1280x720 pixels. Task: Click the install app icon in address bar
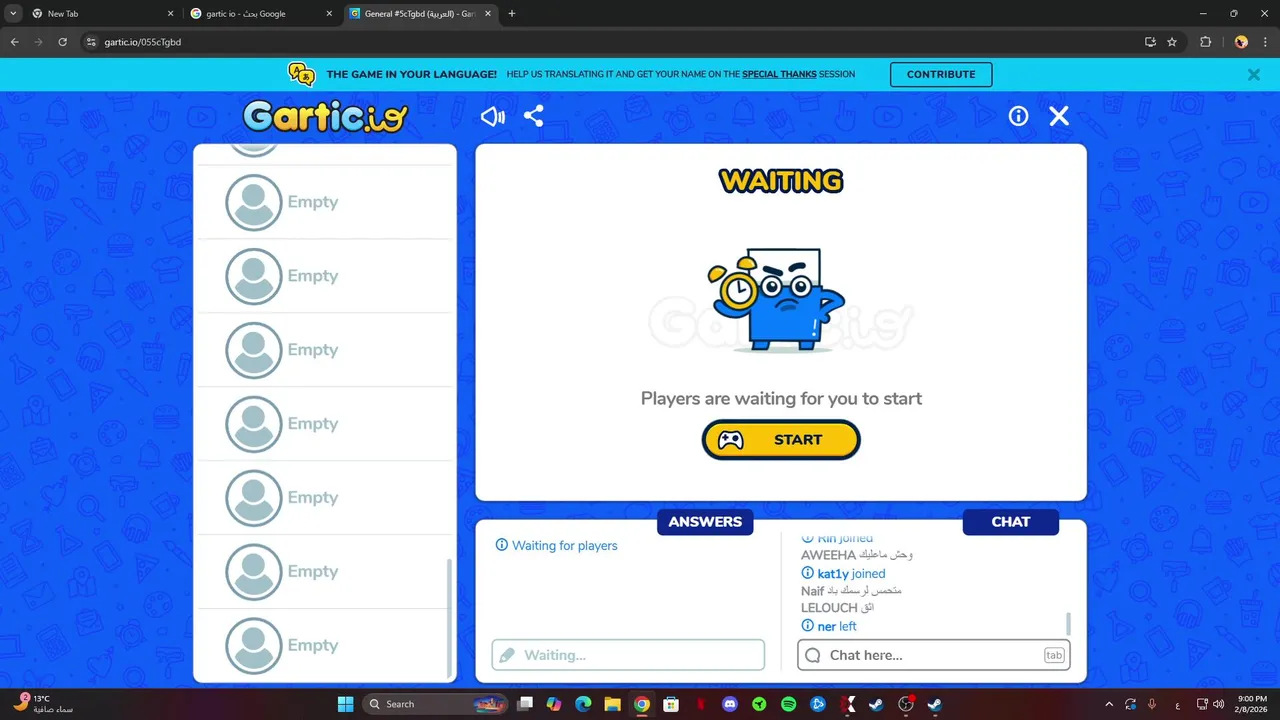coord(1150,42)
